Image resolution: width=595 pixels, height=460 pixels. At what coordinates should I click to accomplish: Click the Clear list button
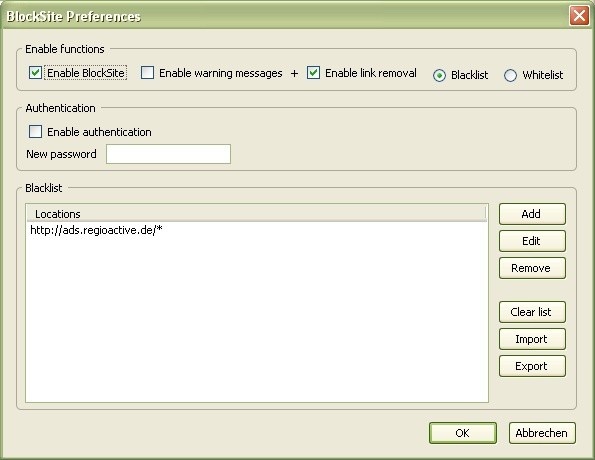click(532, 312)
